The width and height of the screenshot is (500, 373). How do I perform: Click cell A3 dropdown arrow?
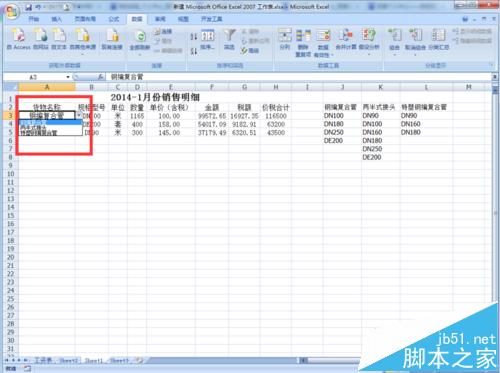79,116
